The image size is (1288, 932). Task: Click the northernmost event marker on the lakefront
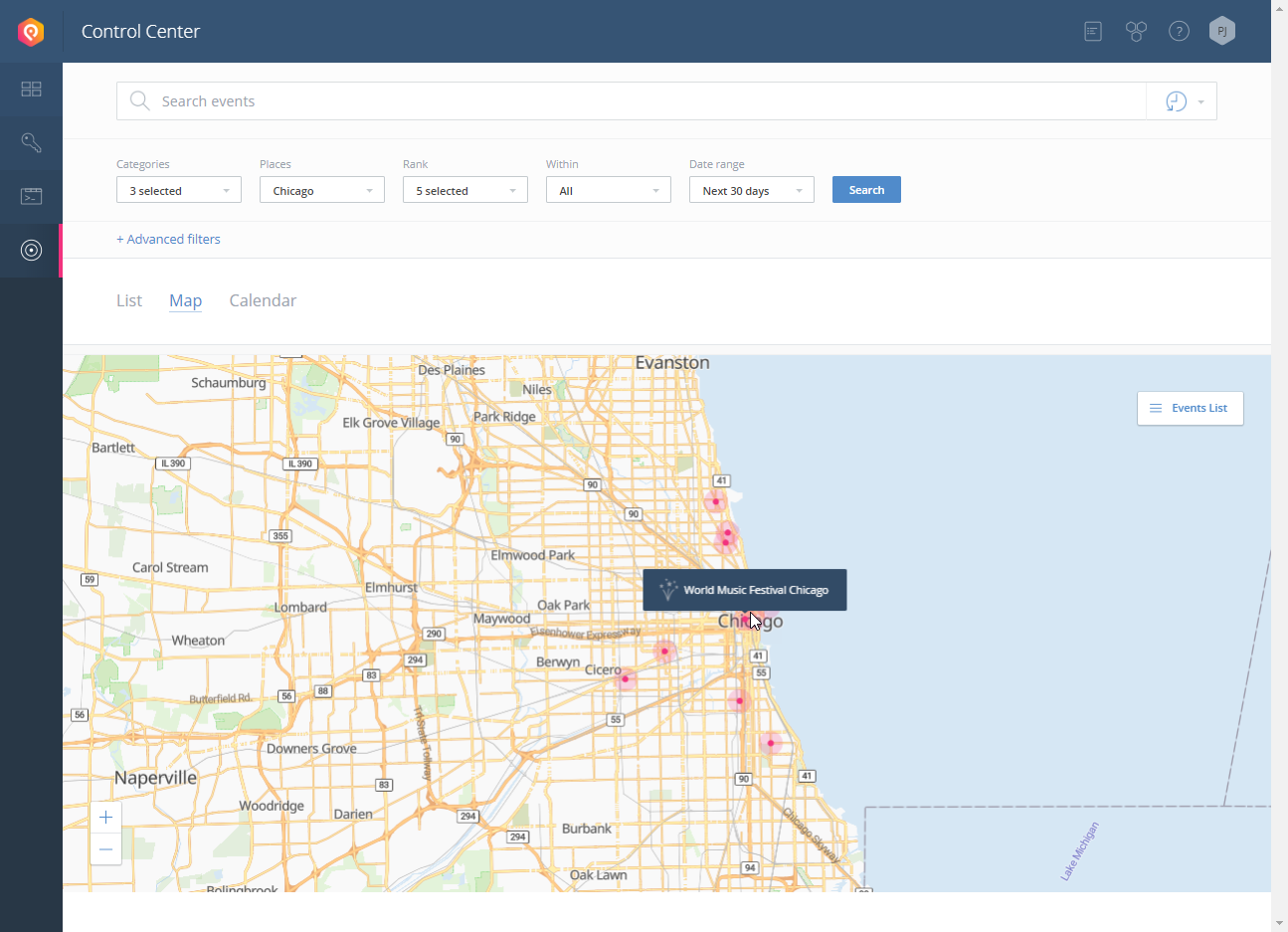click(715, 501)
